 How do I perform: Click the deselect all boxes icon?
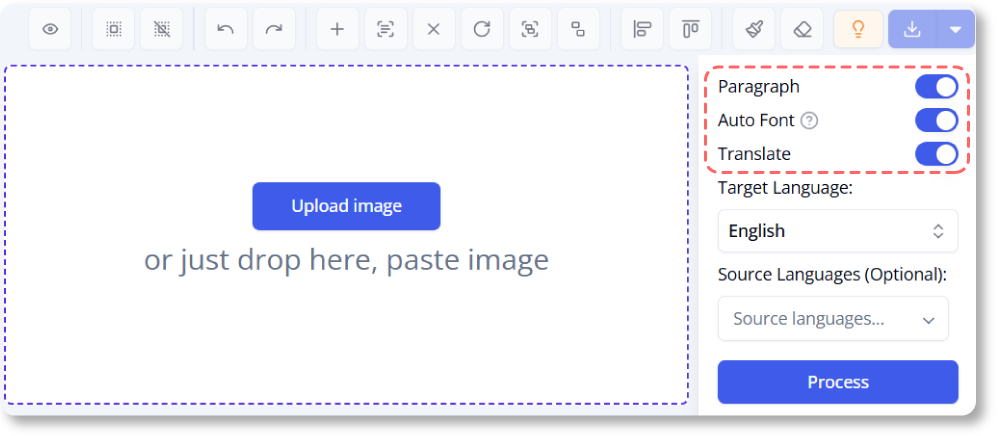(x=161, y=29)
